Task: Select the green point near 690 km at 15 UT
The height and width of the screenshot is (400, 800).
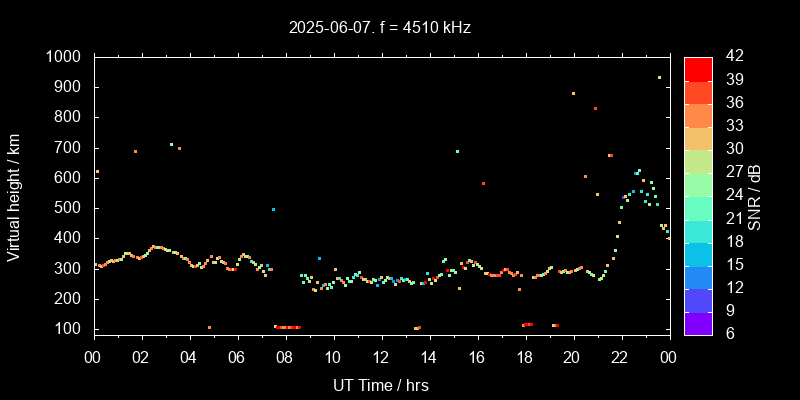Action: pyautogui.click(x=457, y=152)
